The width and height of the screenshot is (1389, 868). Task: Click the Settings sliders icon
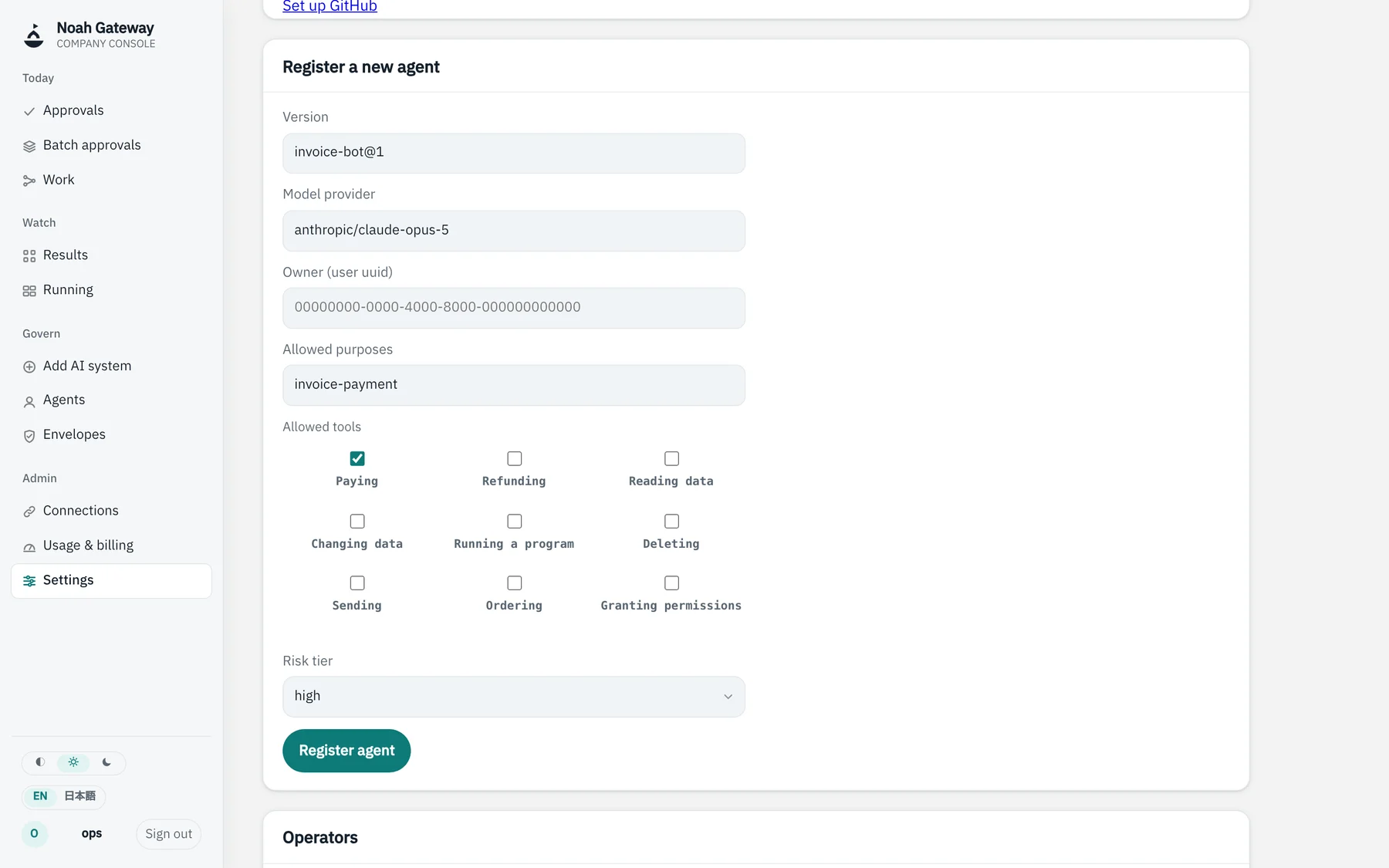tap(29, 581)
